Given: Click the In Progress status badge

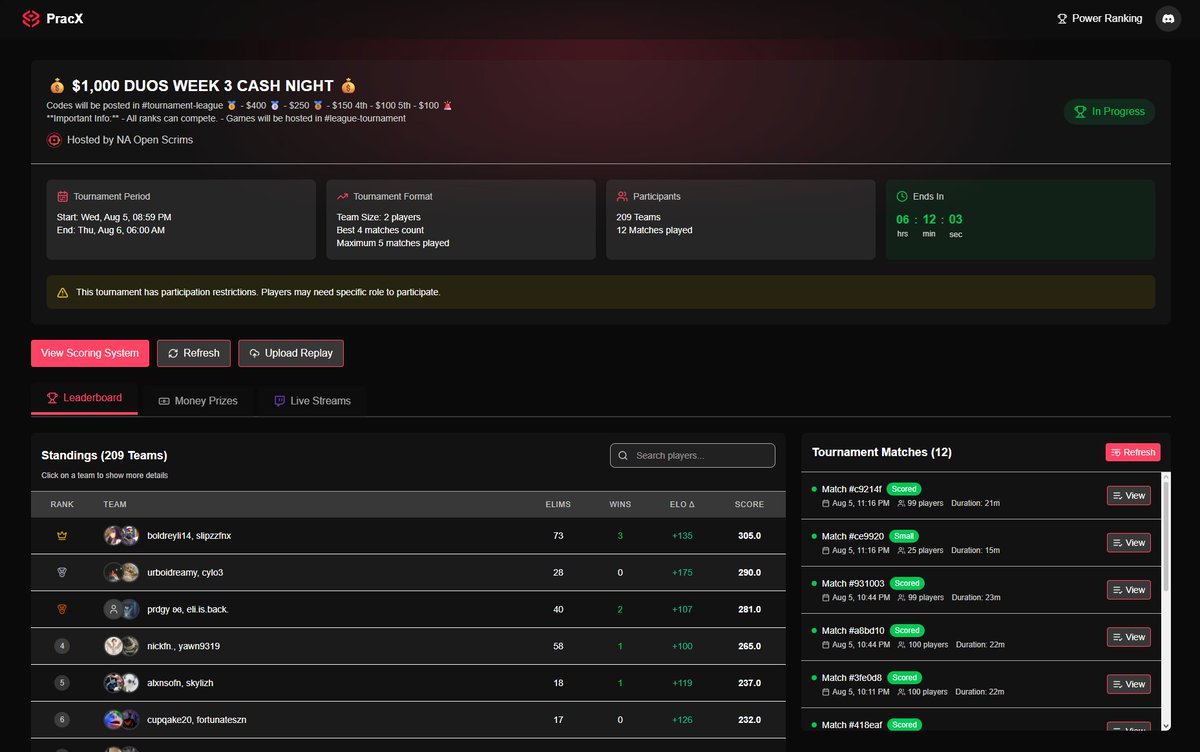Looking at the screenshot, I should (1109, 112).
